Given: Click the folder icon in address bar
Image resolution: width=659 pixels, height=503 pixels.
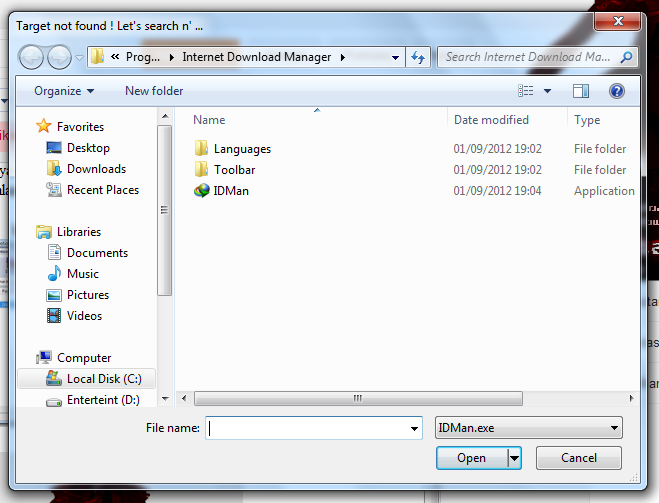Looking at the screenshot, I should pos(98,56).
